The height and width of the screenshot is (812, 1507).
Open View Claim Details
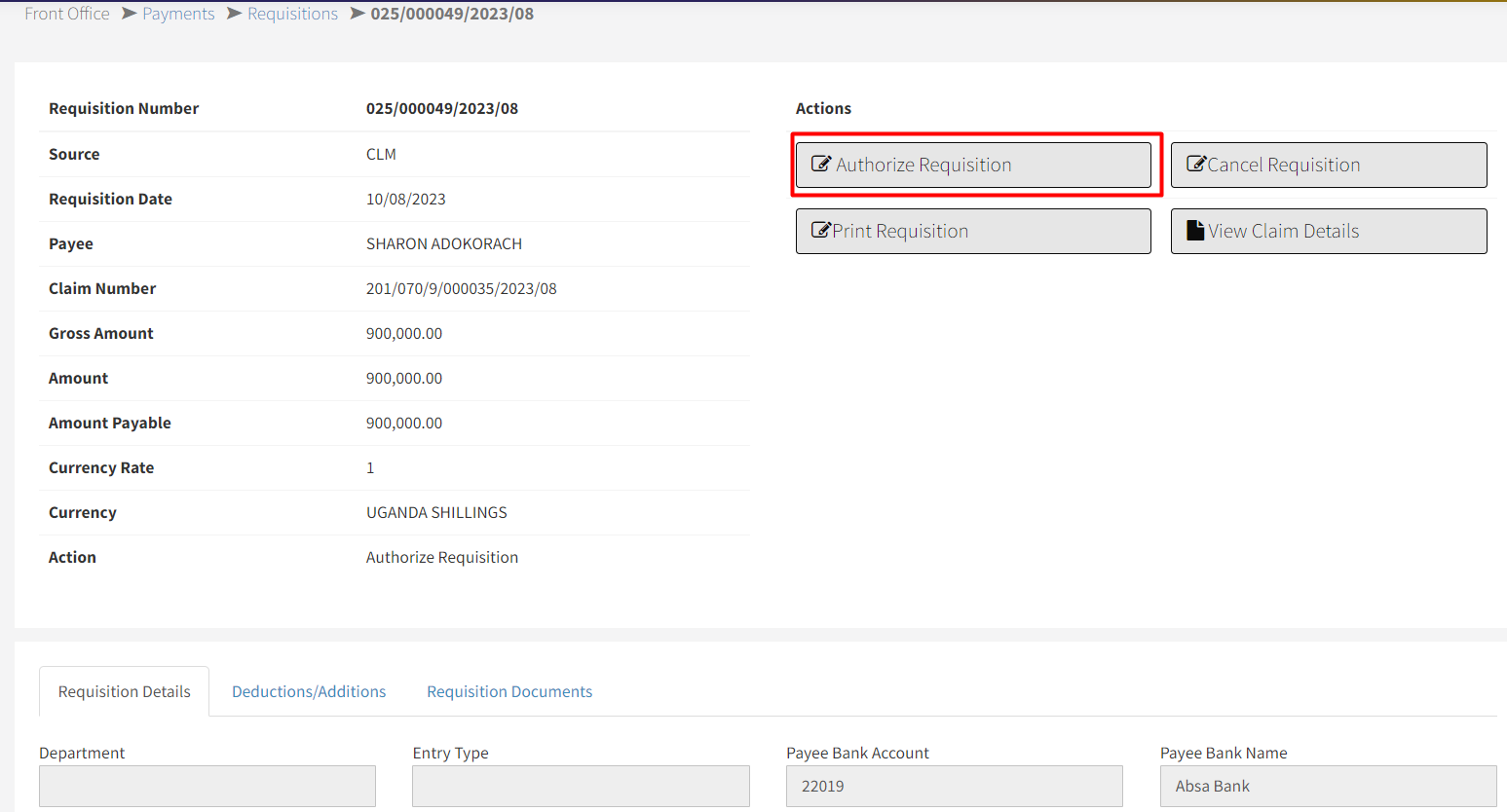(x=1328, y=231)
